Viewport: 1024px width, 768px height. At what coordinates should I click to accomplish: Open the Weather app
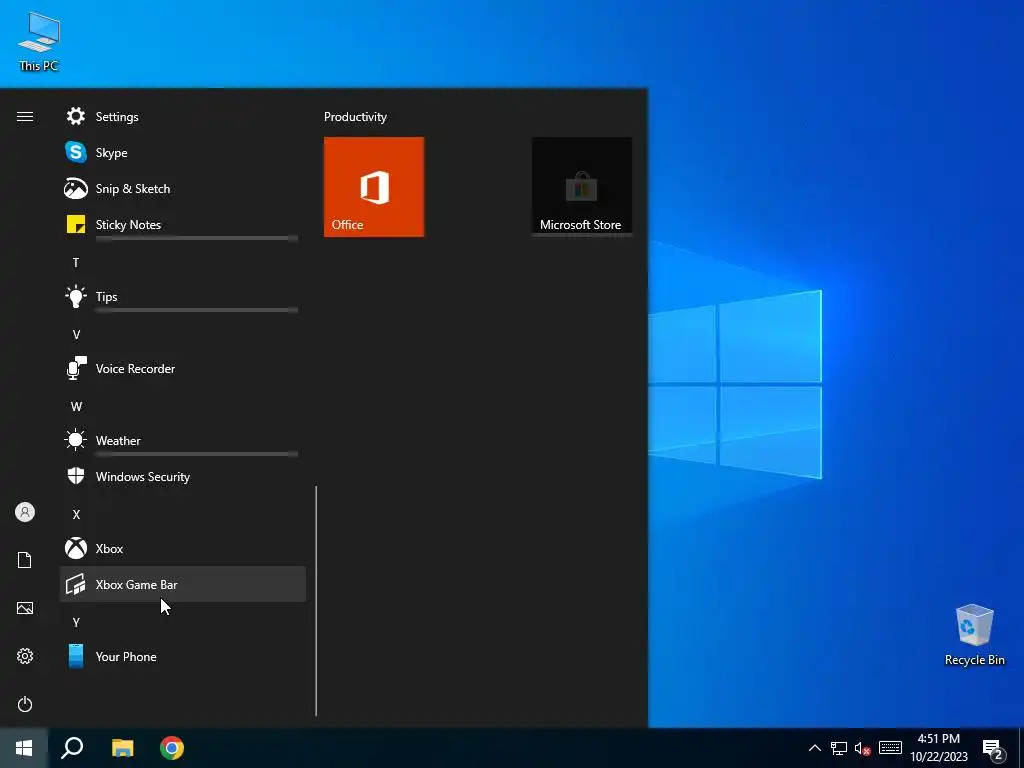pos(183,441)
